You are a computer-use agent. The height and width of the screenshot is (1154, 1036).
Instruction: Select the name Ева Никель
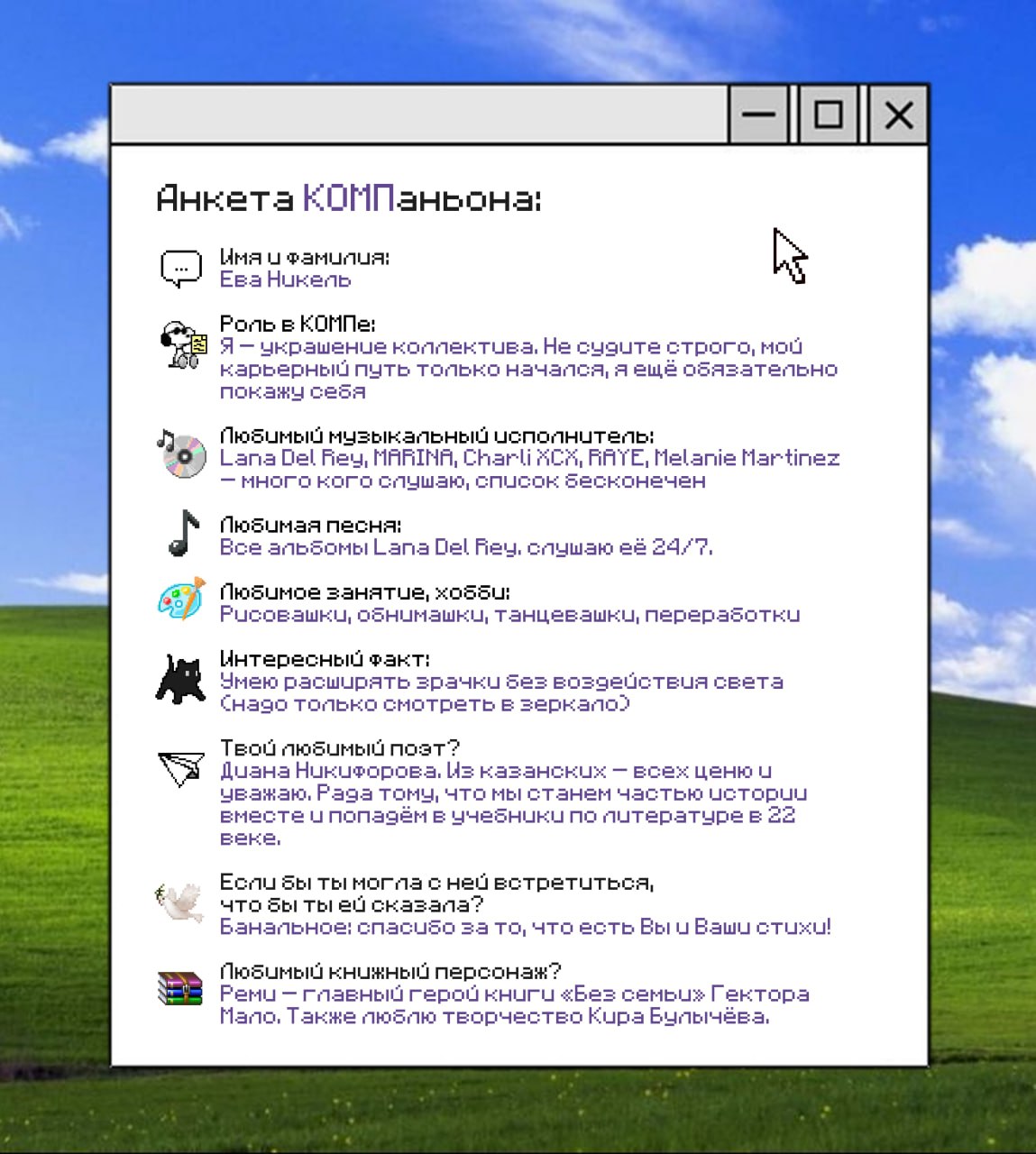click(285, 279)
